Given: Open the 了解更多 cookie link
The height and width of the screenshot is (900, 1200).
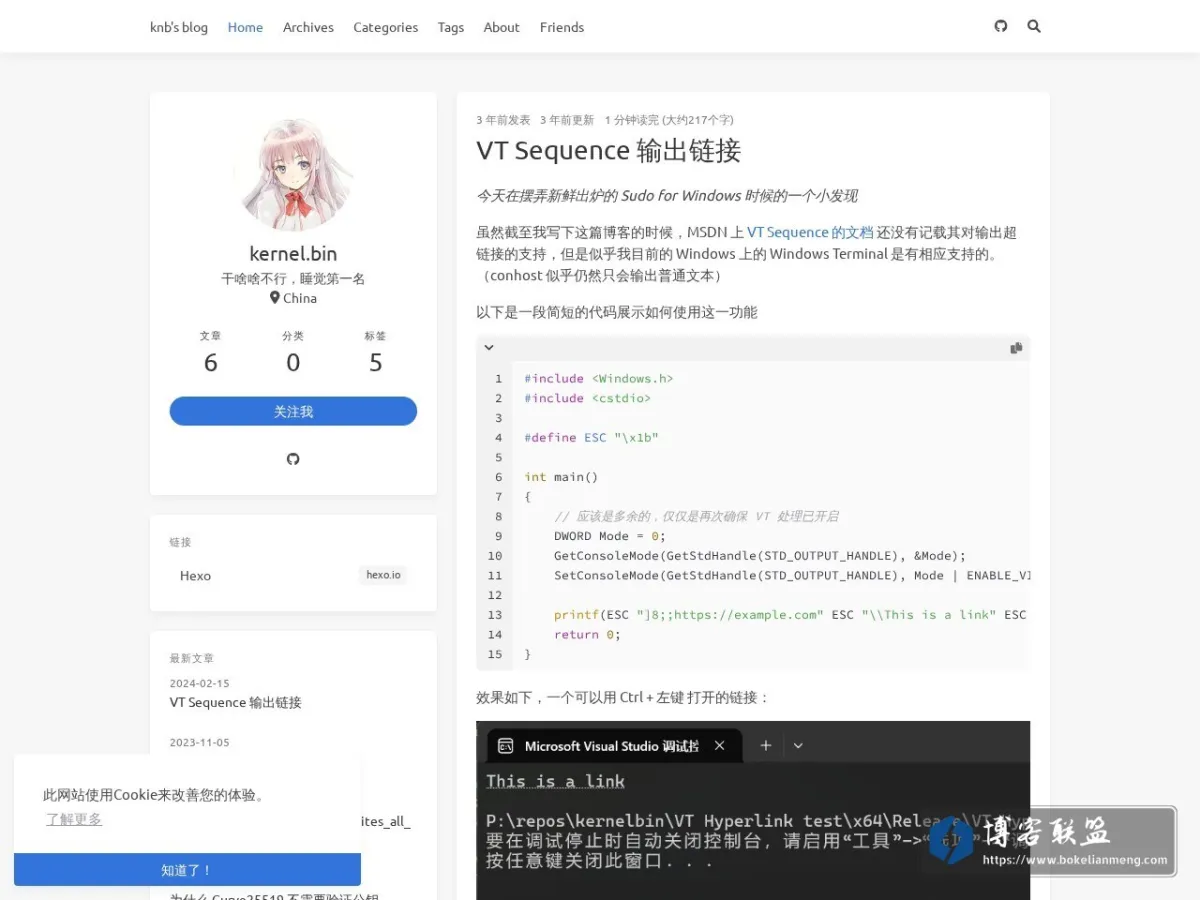Looking at the screenshot, I should pos(74,819).
